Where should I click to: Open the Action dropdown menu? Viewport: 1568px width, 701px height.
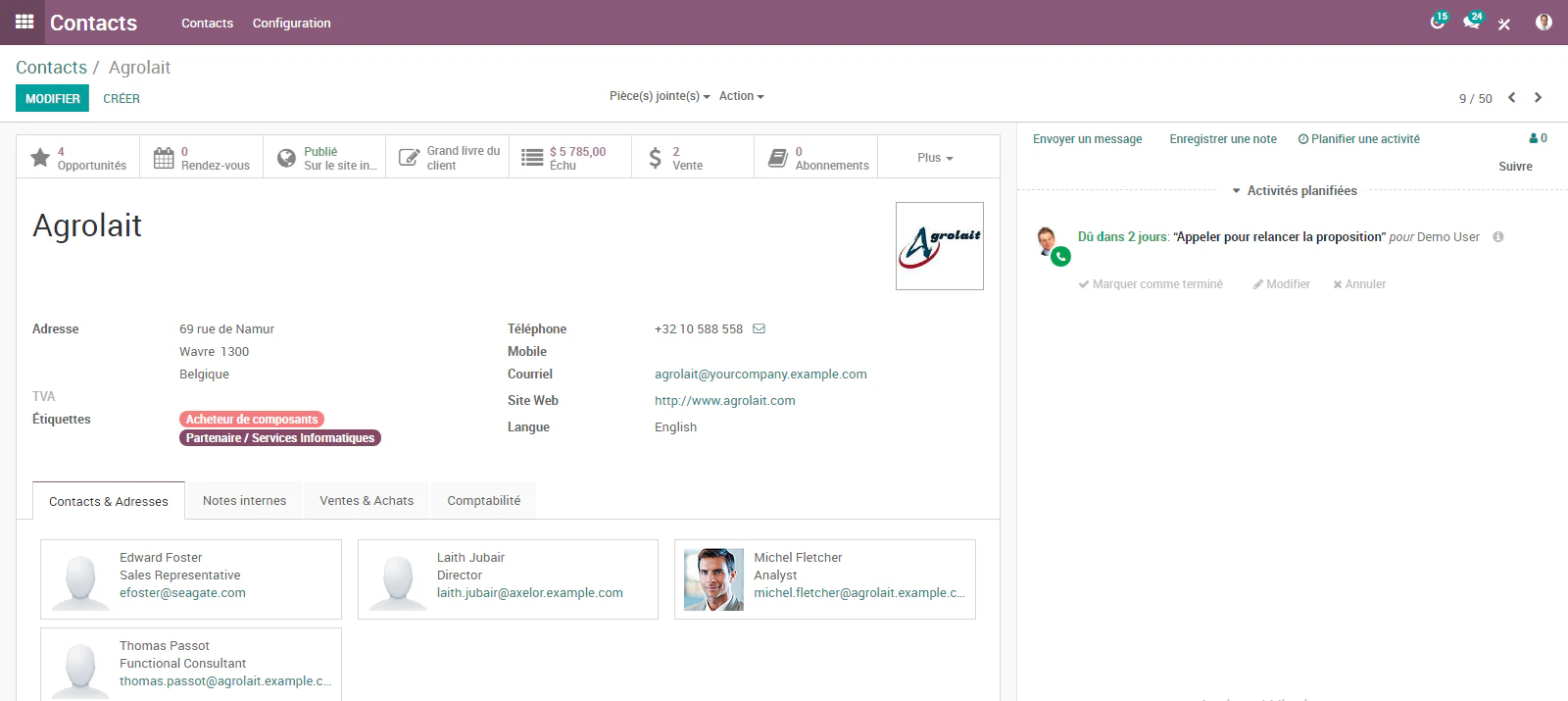tap(741, 96)
